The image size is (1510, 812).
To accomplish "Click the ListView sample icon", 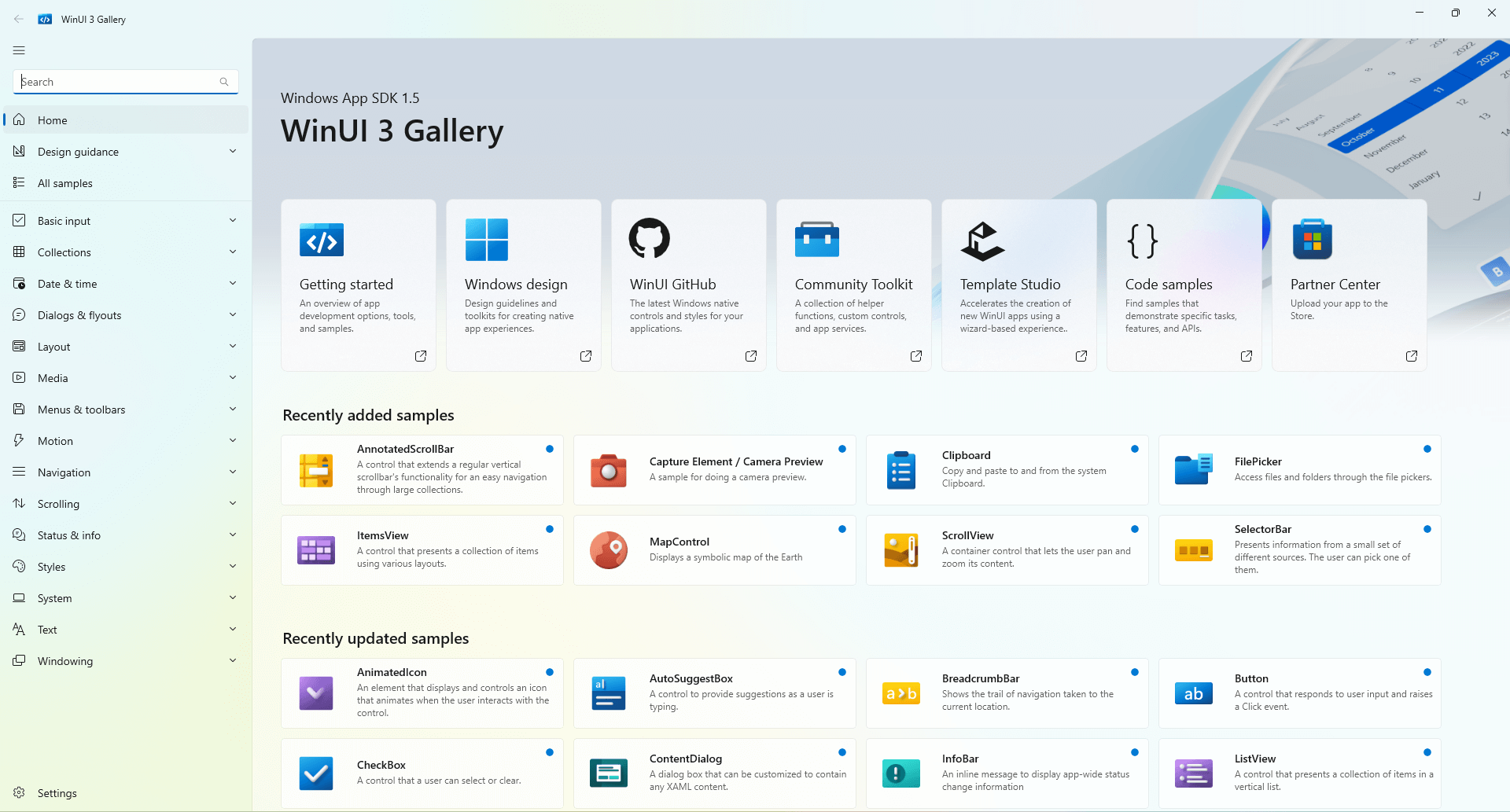I will pyautogui.click(x=1194, y=773).
